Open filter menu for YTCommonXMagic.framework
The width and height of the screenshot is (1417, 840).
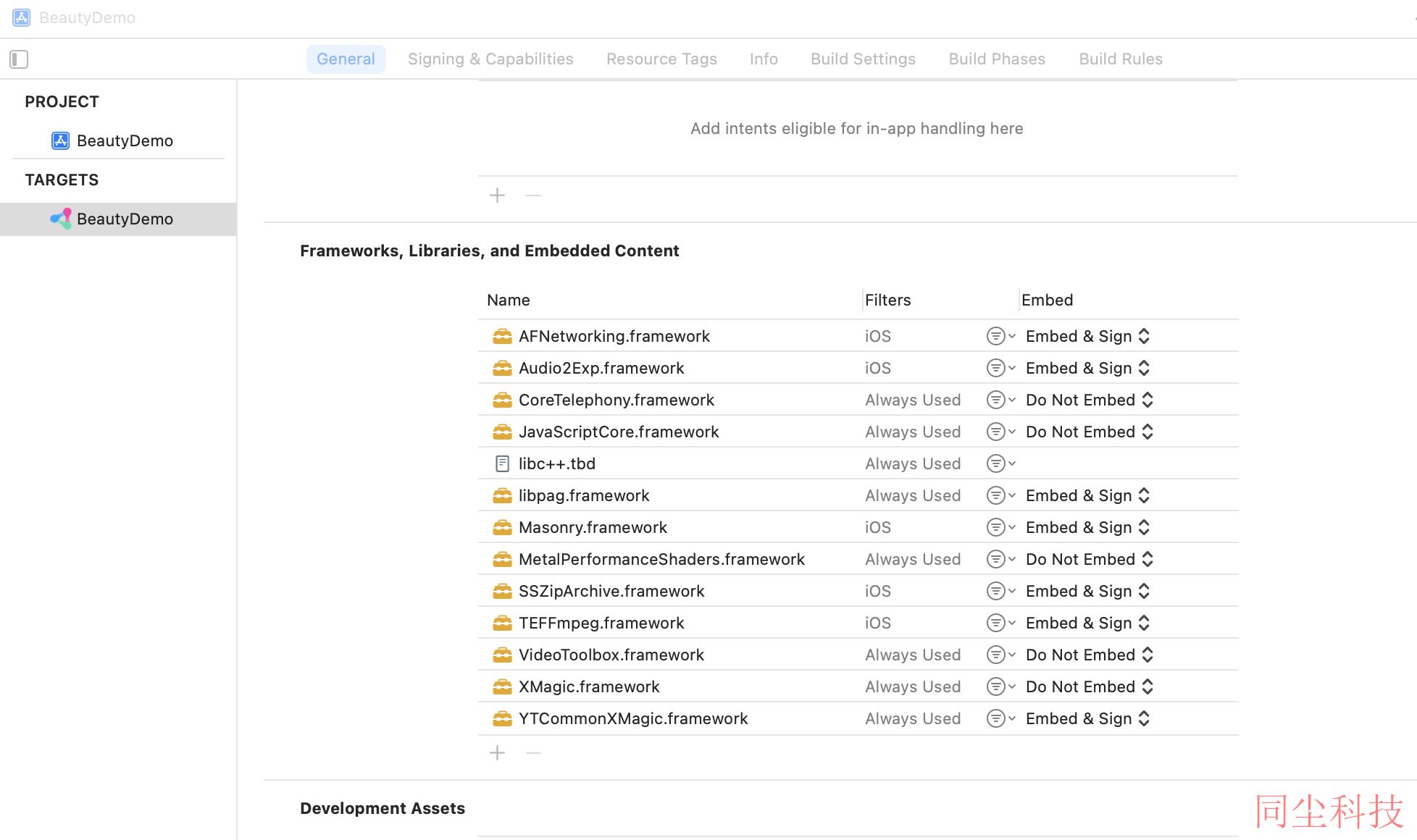coord(1001,718)
